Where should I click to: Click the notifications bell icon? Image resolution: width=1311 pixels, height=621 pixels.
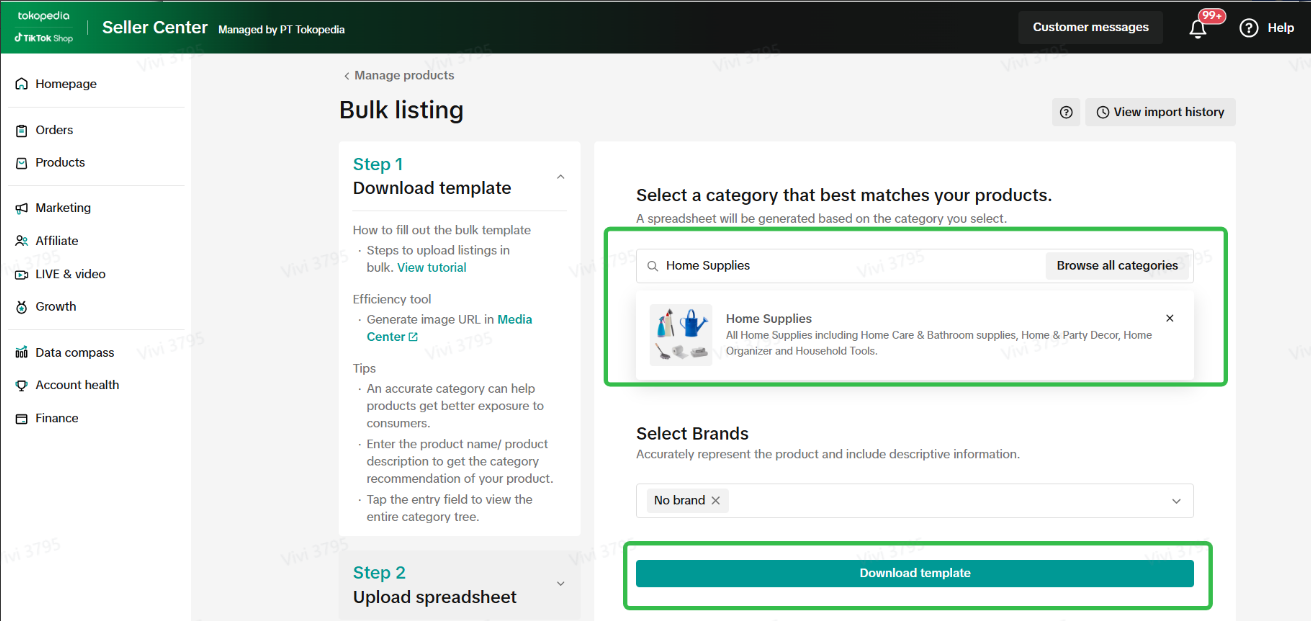(1197, 28)
